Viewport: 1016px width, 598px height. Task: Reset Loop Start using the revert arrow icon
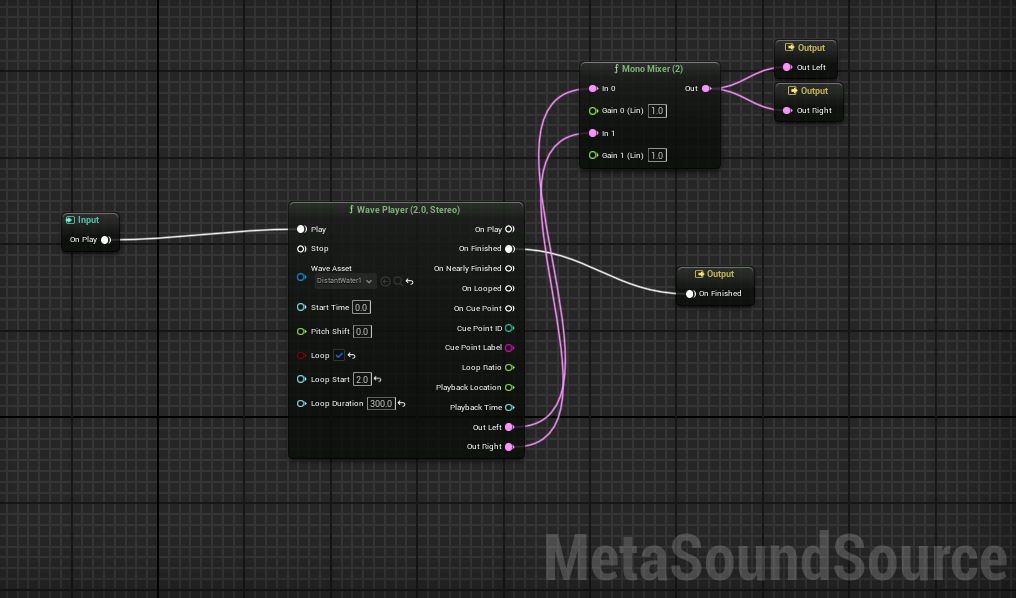(378, 379)
